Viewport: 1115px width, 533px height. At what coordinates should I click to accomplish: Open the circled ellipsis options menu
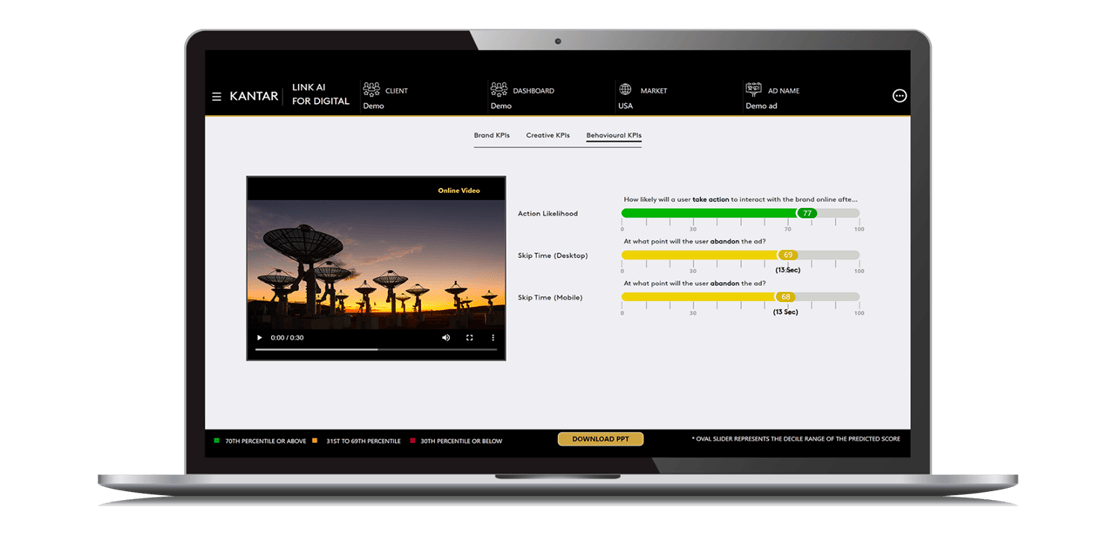click(900, 96)
